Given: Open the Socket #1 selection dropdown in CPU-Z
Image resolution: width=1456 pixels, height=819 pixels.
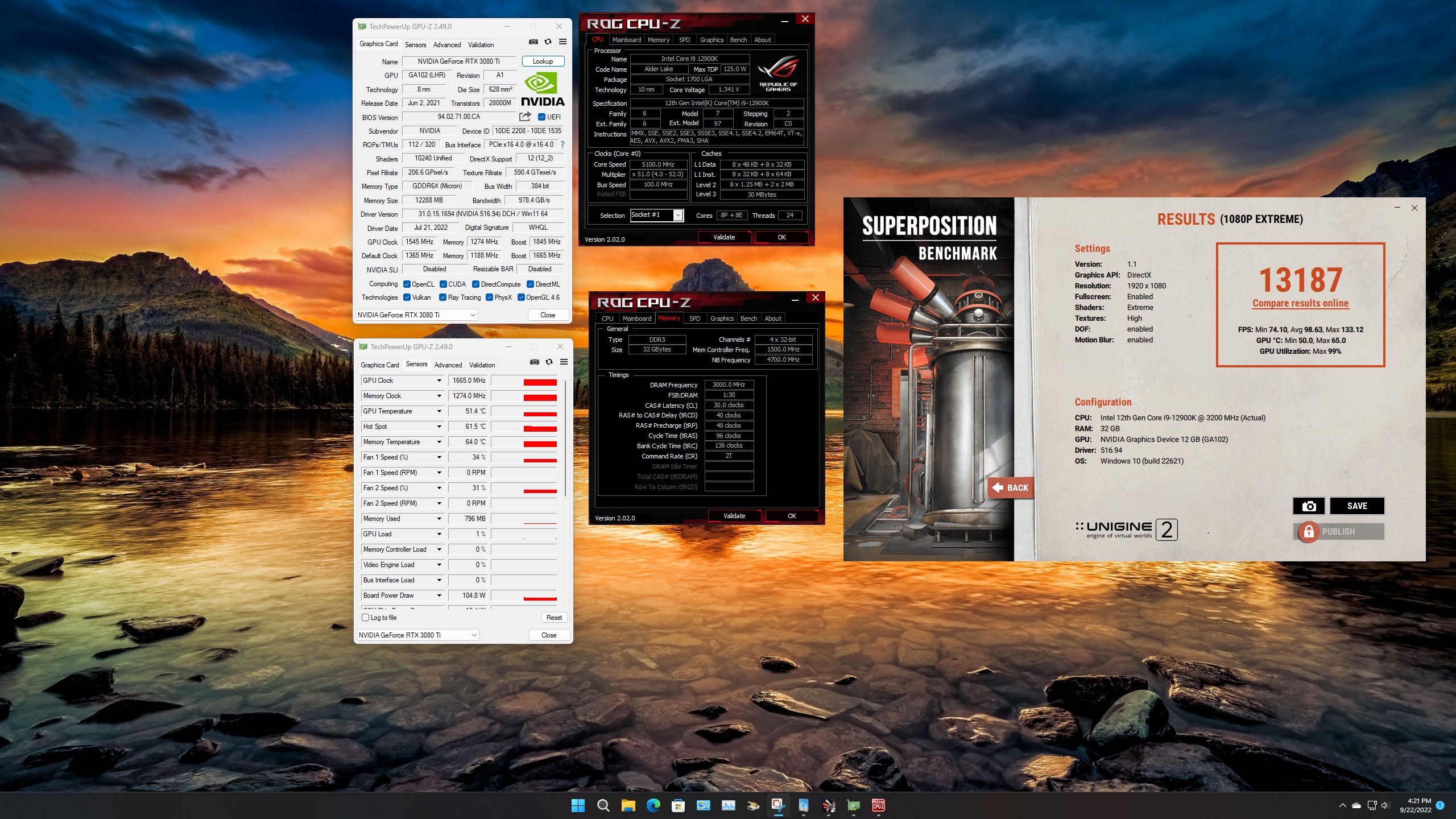Looking at the screenshot, I should [657, 215].
